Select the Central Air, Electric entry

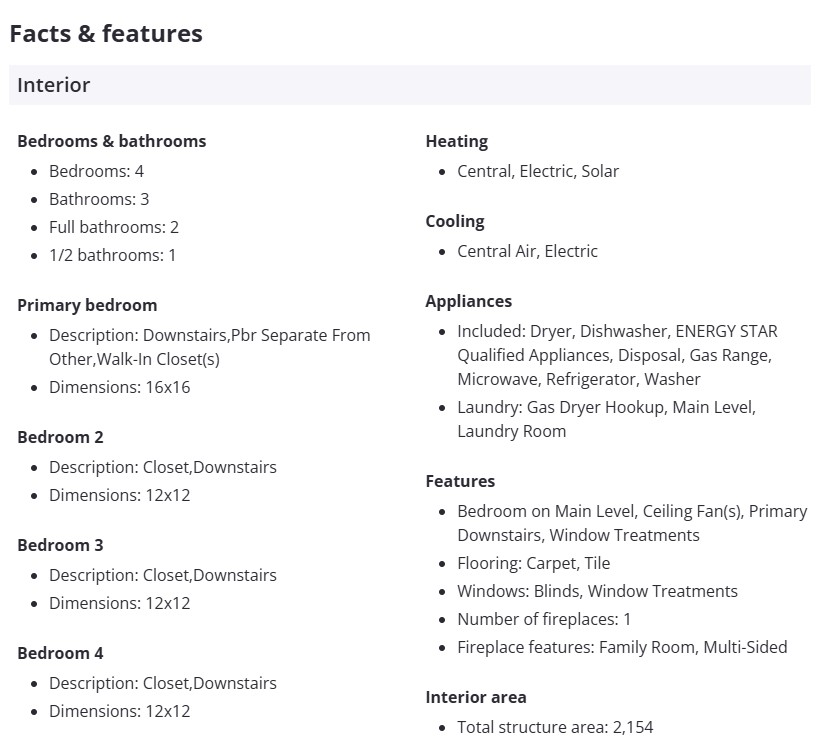pos(527,251)
